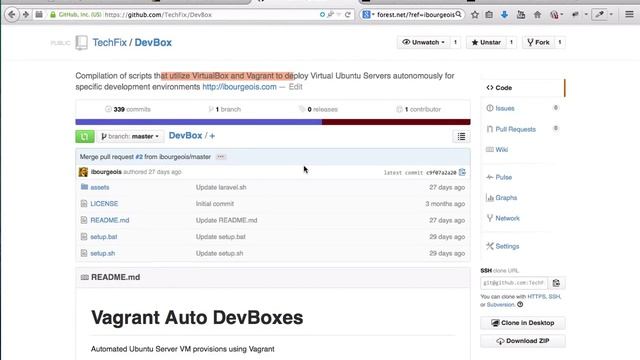Viewport: 640px width, 360px height.
Task: Open the Code tab in sidebar
Action: click(x=522, y=88)
